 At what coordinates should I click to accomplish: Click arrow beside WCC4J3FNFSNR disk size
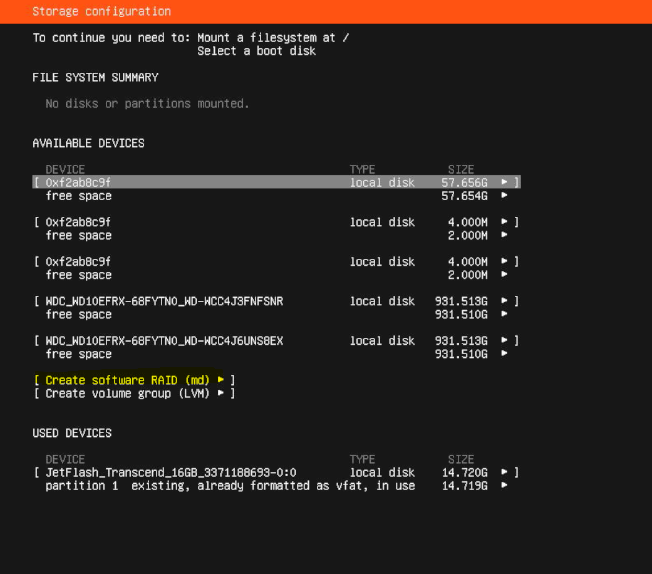point(505,301)
